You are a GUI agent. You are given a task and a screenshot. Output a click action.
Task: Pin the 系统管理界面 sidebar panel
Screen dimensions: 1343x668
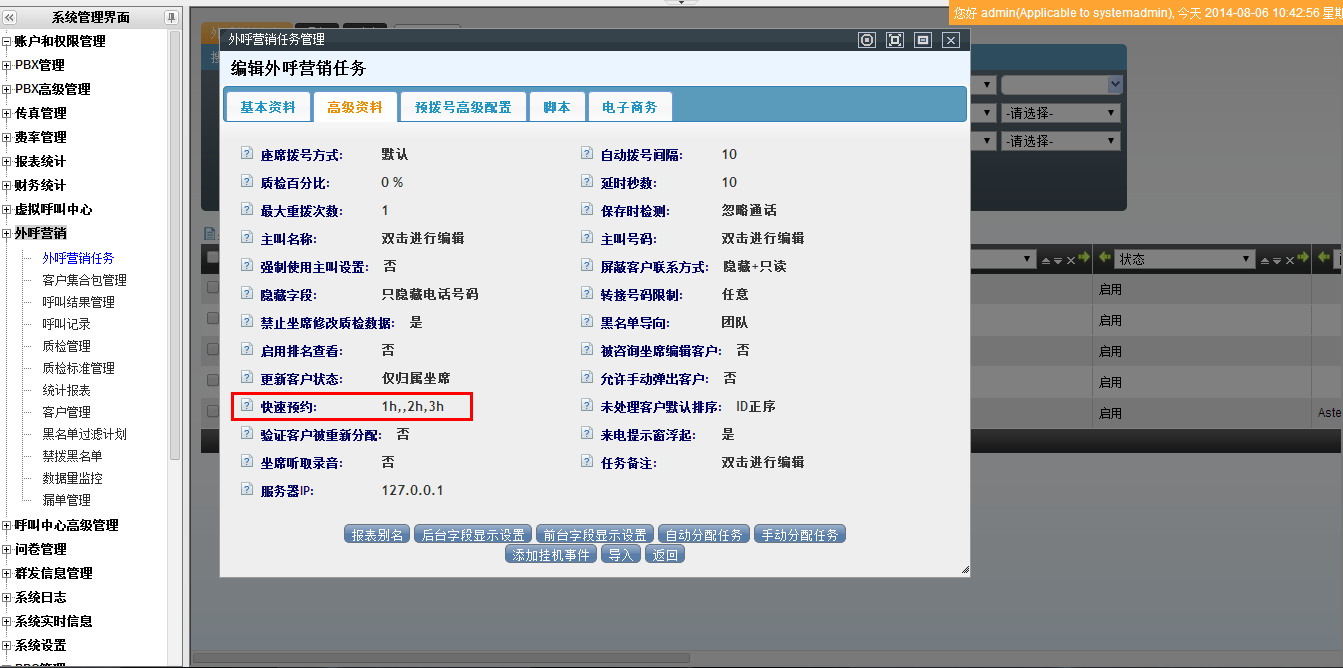click(171, 17)
